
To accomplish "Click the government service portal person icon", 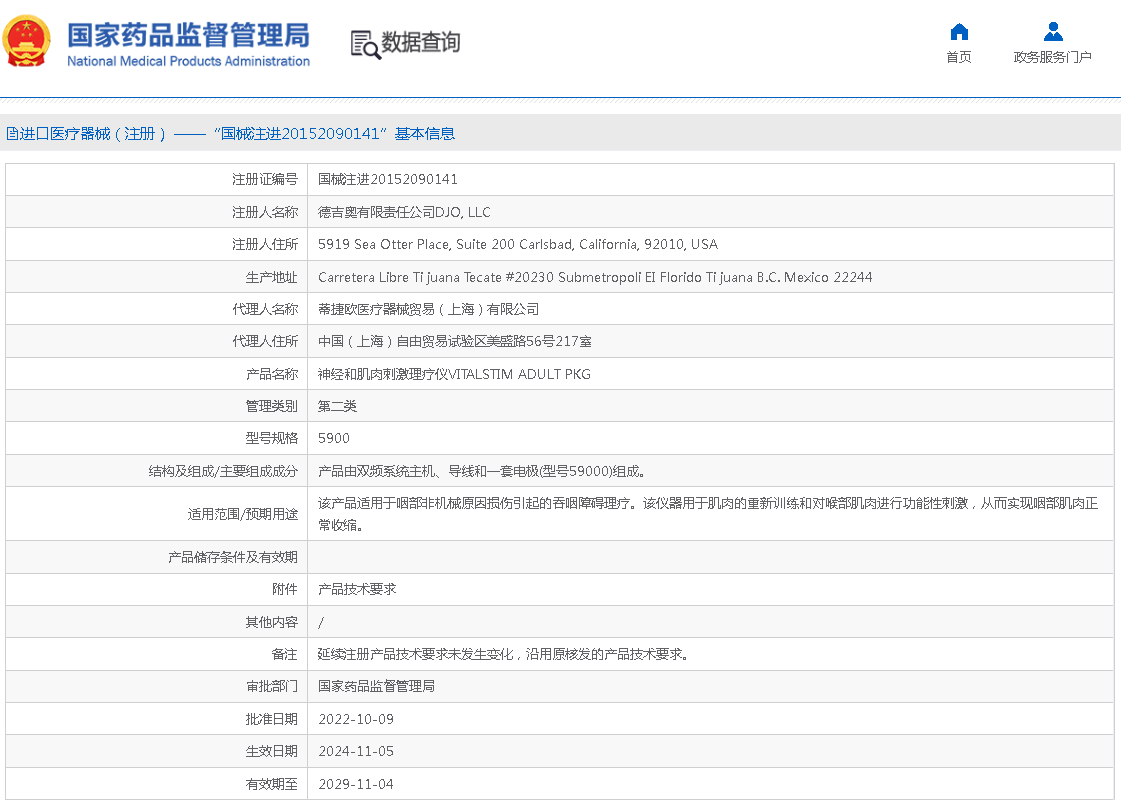I will [1052, 31].
